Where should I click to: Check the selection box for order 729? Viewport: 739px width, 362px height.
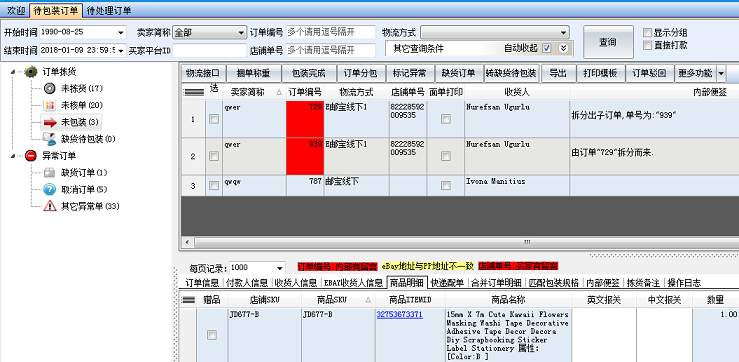point(214,119)
